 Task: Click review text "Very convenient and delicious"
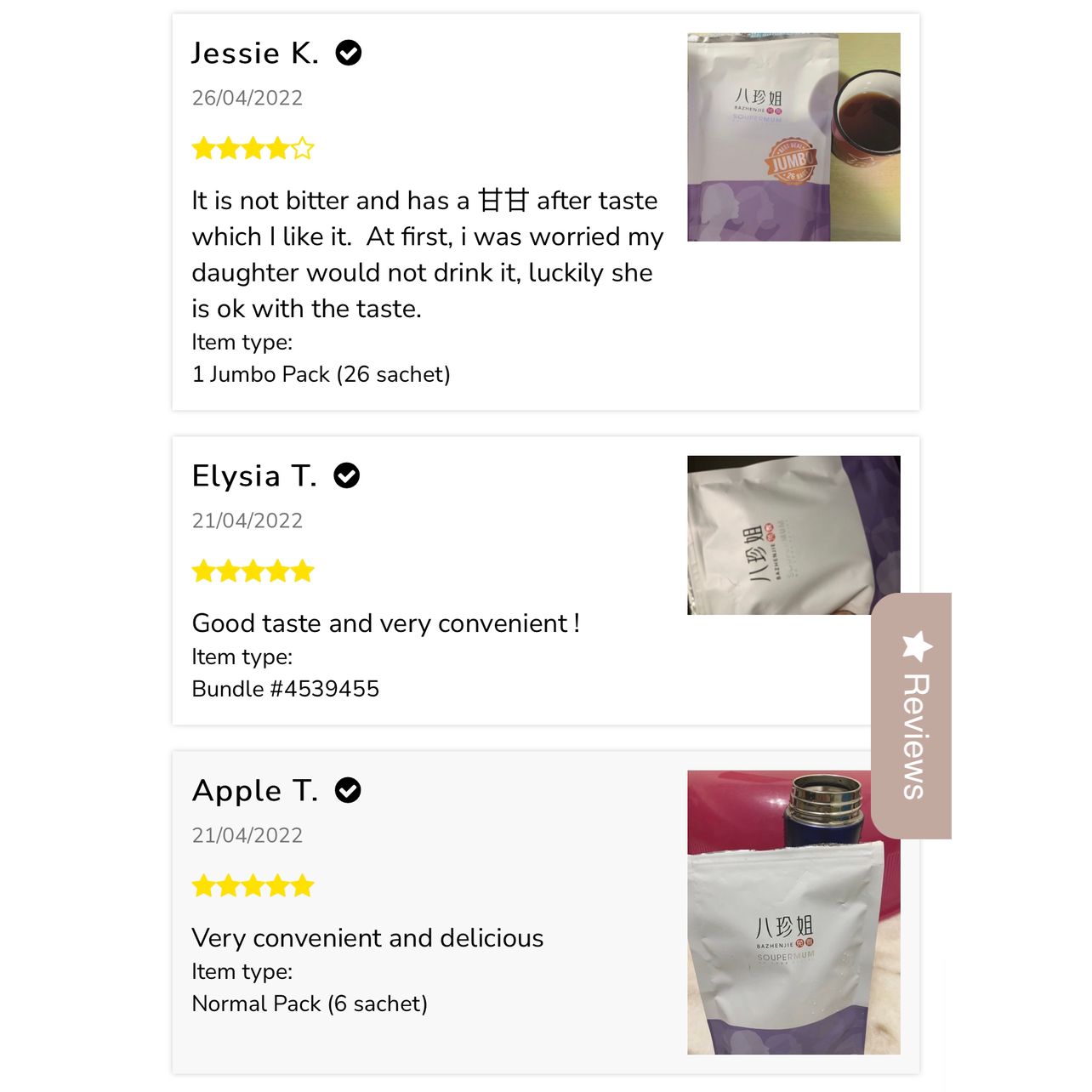[x=367, y=938]
